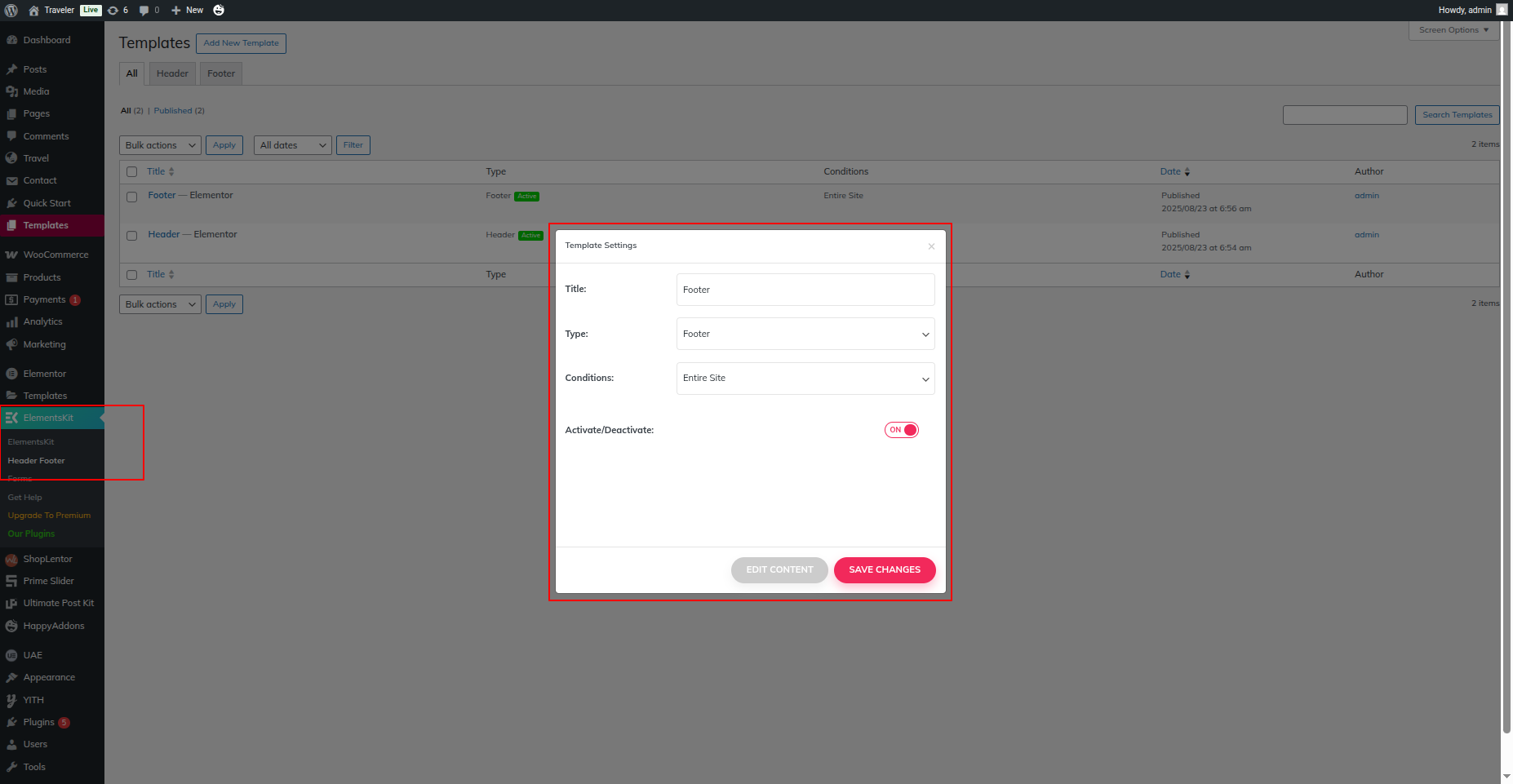The width and height of the screenshot is (1513, 784).
Task: Check the Header template row checkbox
Action: [x=131, y=236]
